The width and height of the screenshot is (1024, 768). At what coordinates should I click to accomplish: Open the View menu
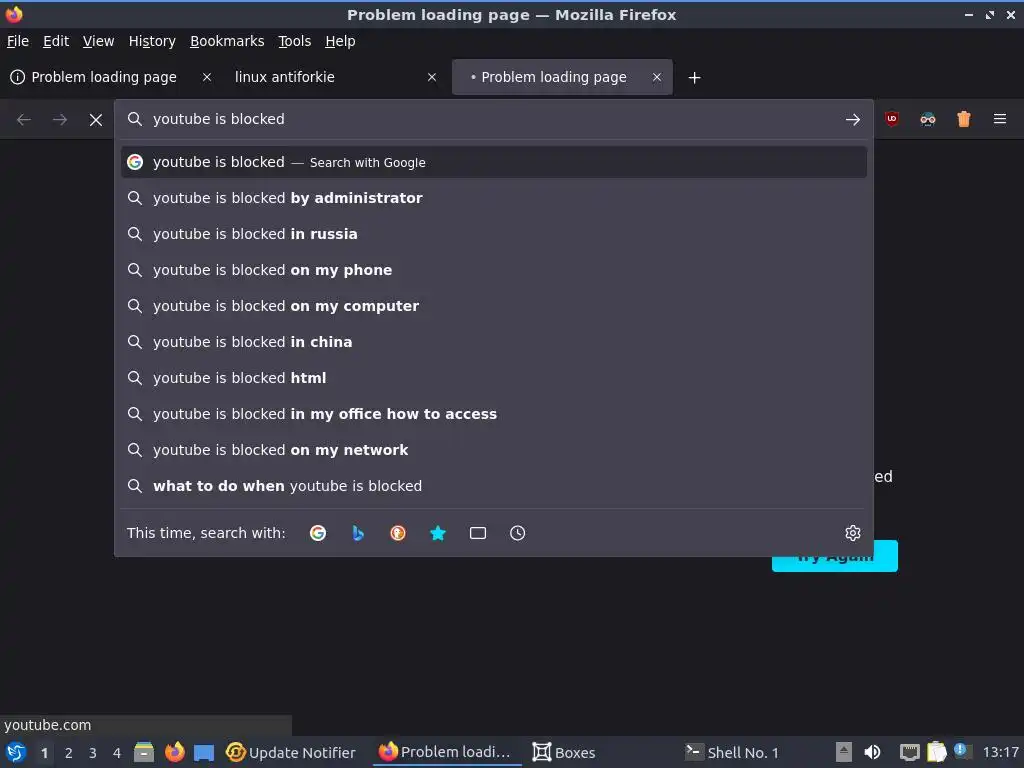point(99,41)
